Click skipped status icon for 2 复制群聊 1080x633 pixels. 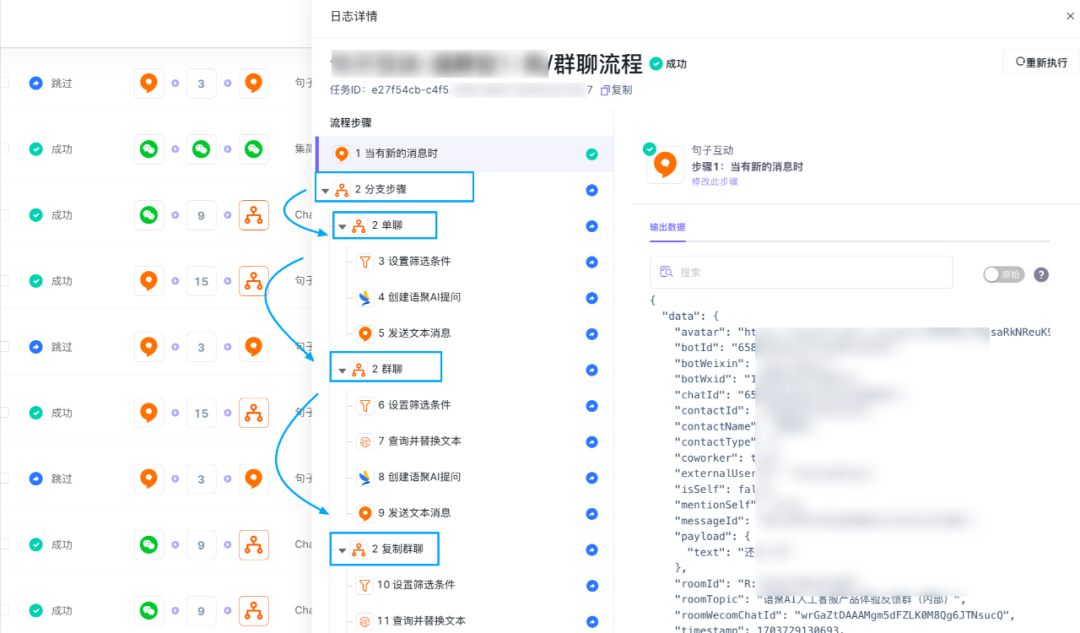(x=592, y=550)
